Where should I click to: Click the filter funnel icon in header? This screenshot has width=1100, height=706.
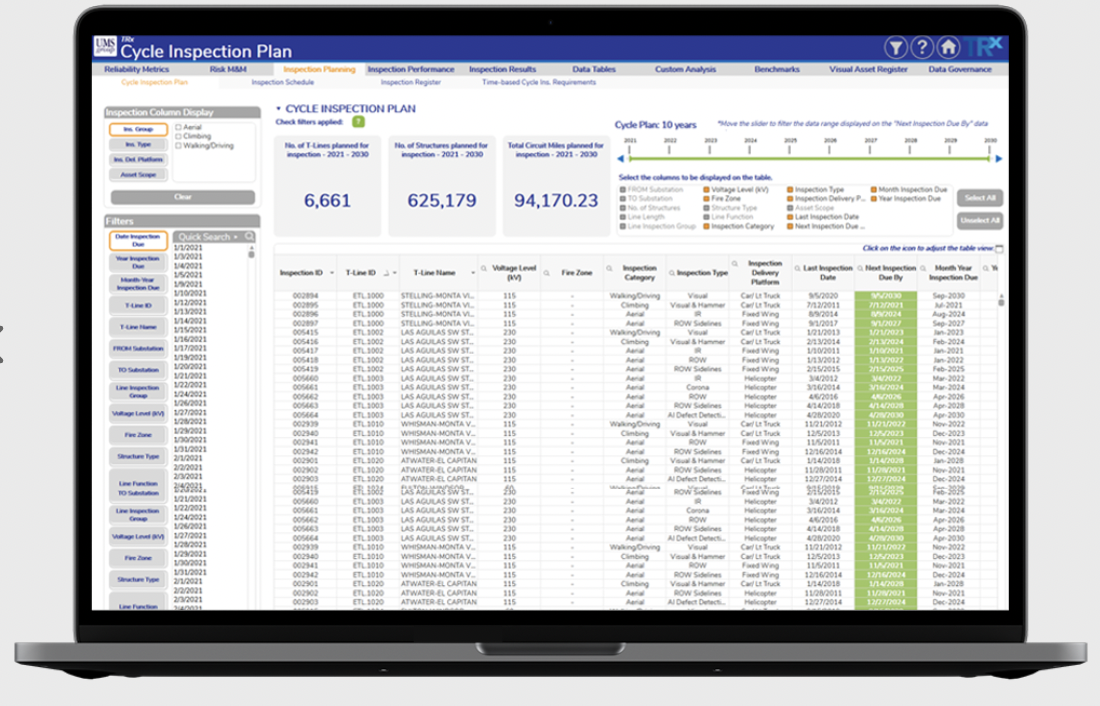click(895, 48)
